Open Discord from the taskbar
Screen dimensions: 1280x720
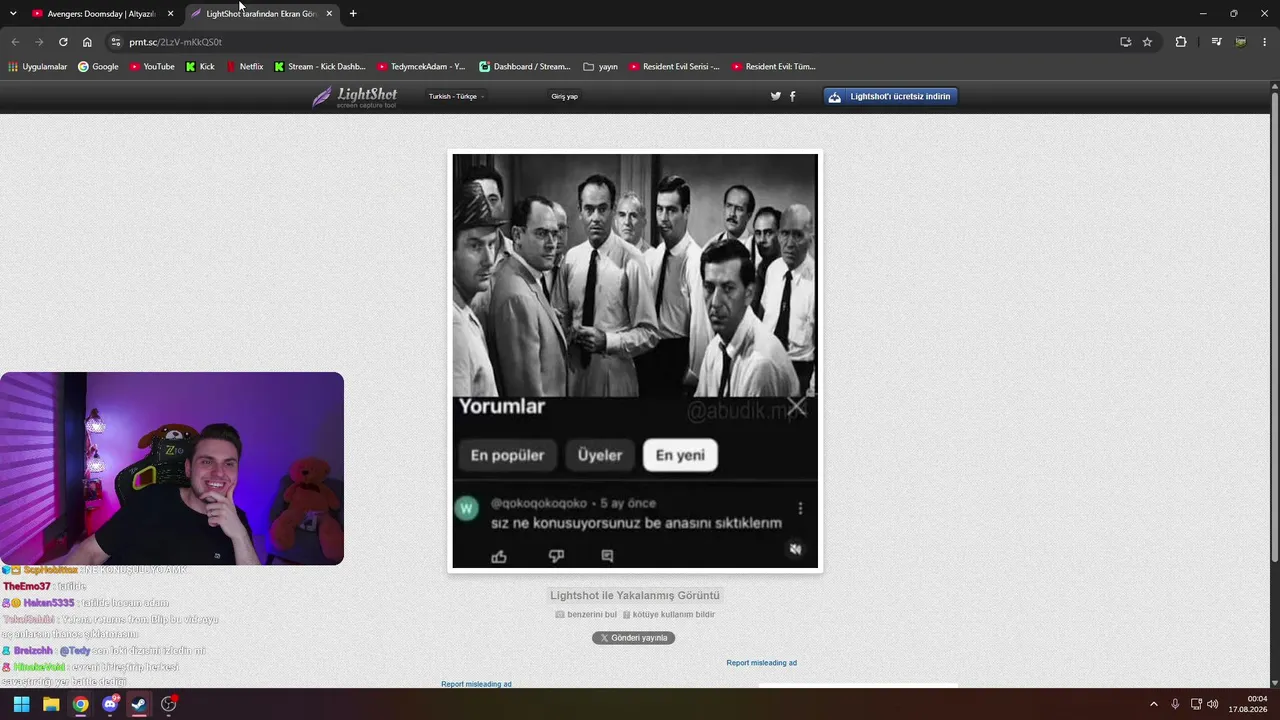110,704
